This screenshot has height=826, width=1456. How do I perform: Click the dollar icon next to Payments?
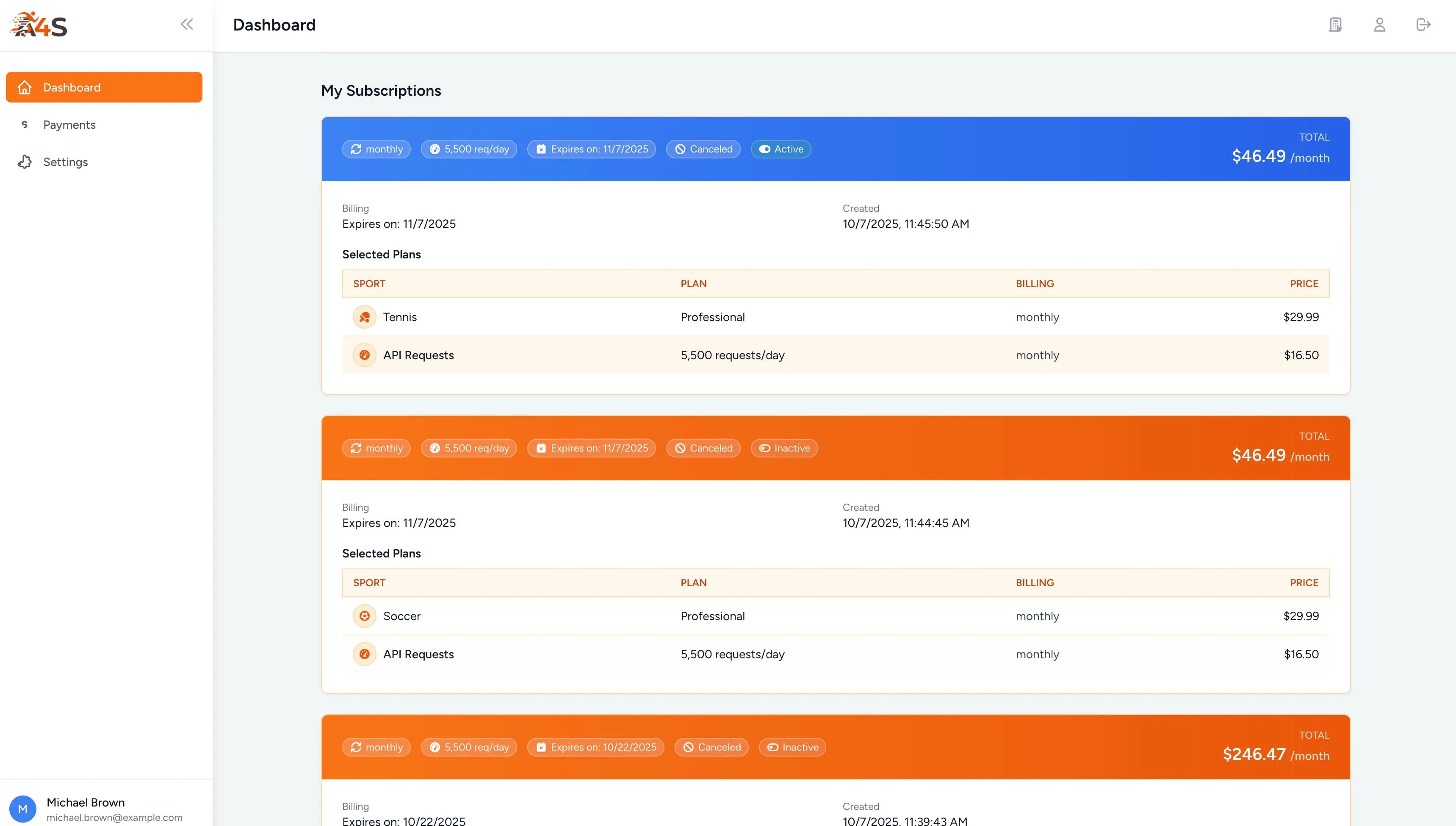click(25, 124)
